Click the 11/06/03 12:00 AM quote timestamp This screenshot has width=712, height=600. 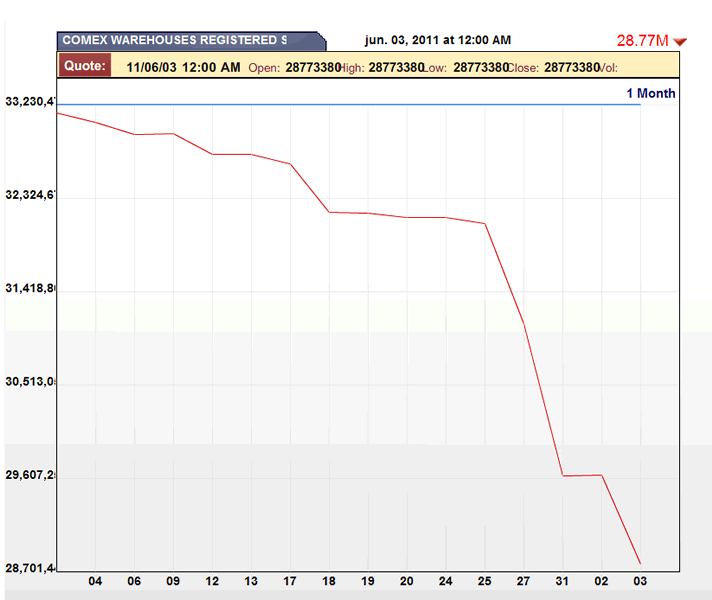click(184, 67)
